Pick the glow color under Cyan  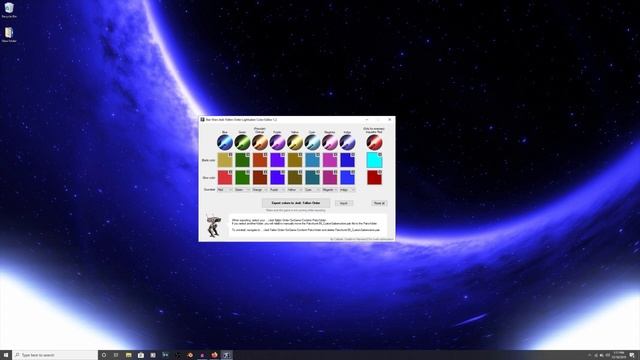pos(312,178)
